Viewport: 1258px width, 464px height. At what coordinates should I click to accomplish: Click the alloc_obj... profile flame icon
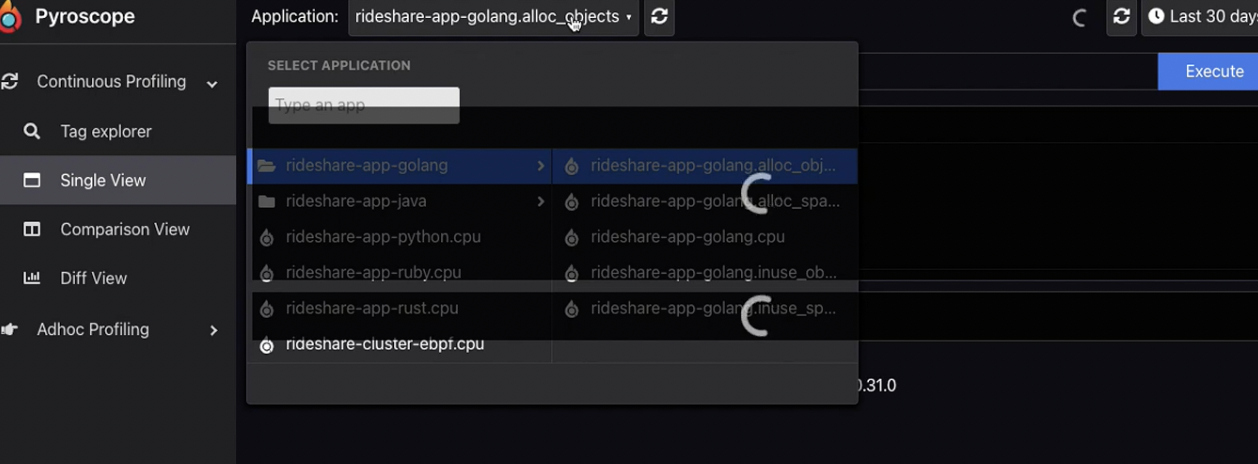click(x=571, y=167)
